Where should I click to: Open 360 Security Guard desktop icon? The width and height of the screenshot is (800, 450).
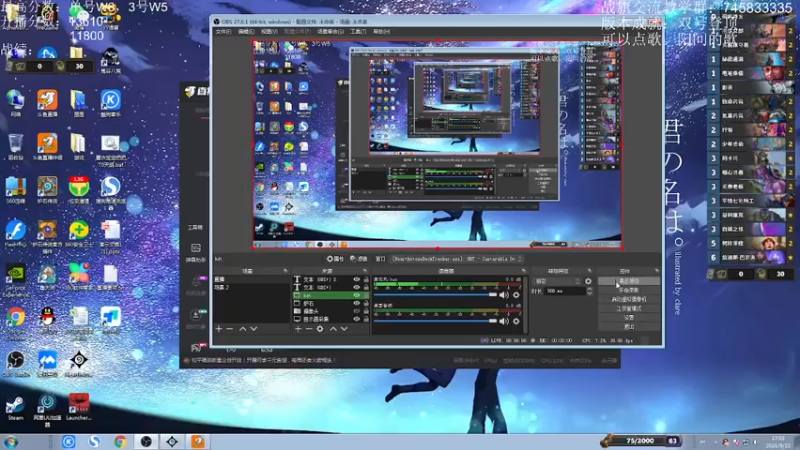[x=79, y=234]
